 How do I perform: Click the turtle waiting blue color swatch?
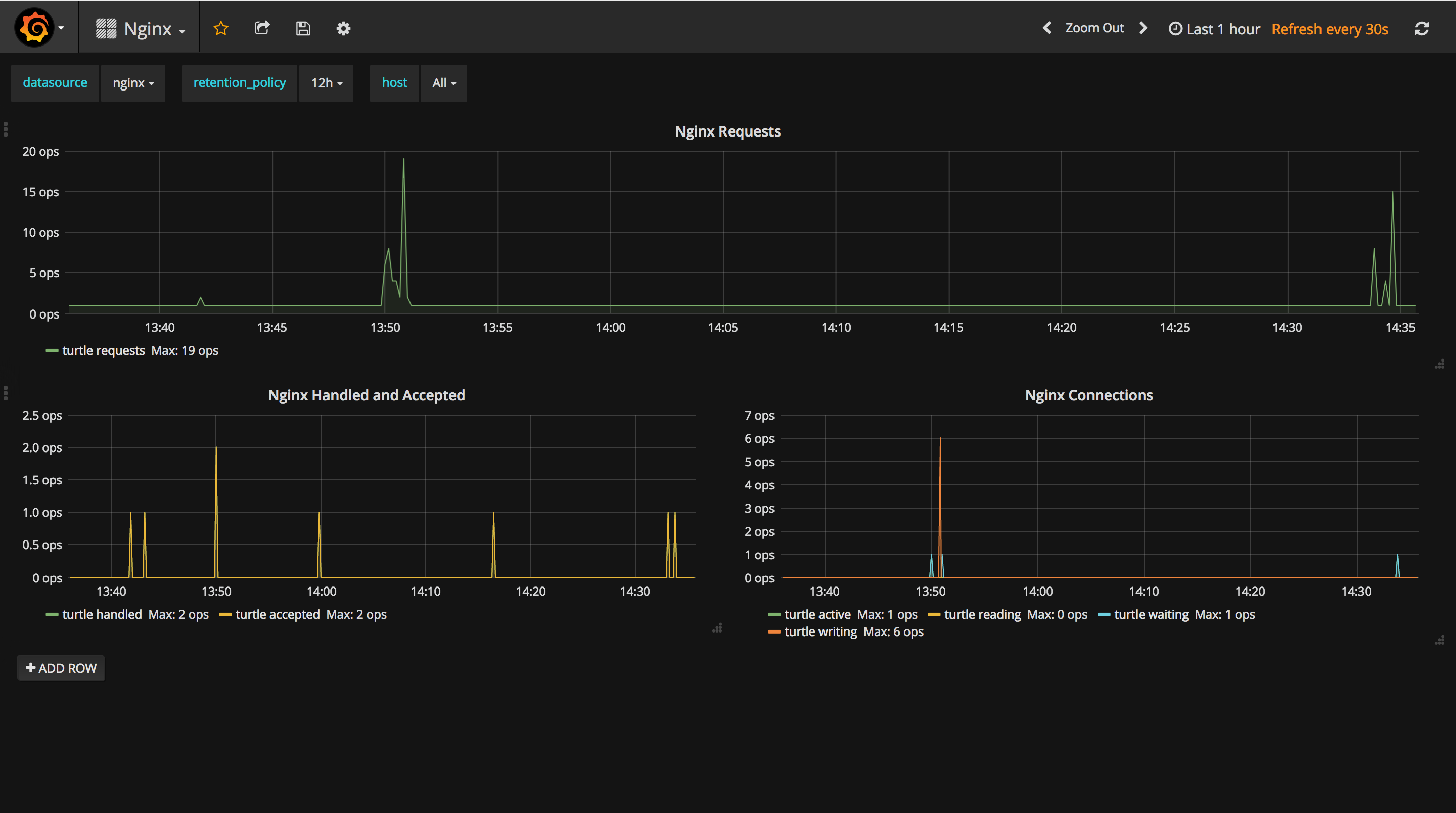(x=1104, y=615)
